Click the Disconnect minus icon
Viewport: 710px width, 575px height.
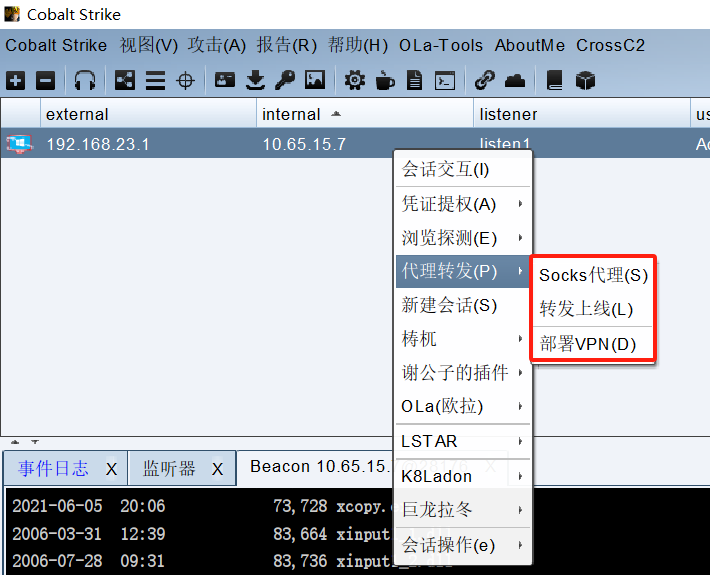pyautogui.click(x=45, y=81)
